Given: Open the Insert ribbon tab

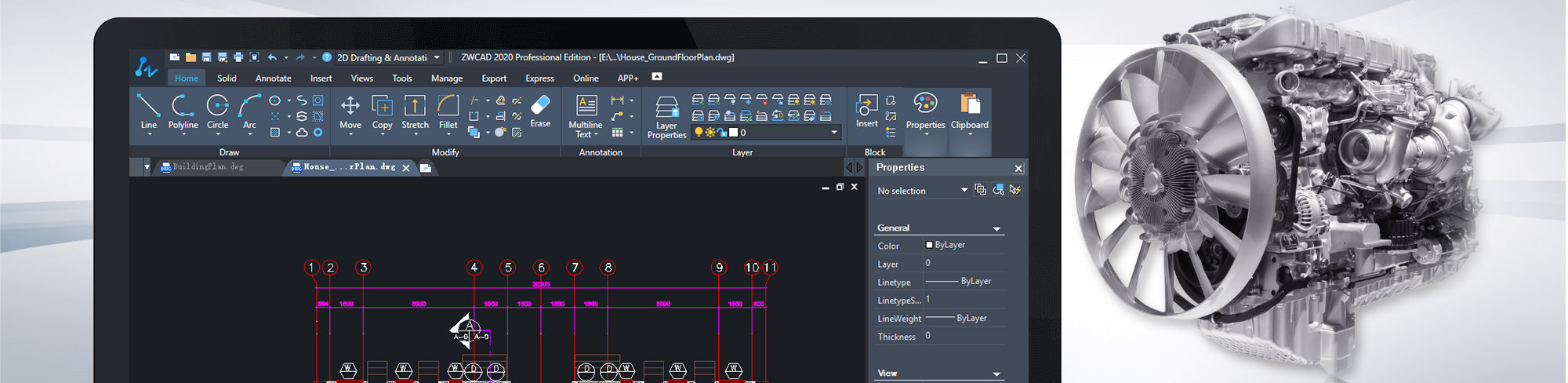Looking at the screenshot, I should click(x=321, y=78).
